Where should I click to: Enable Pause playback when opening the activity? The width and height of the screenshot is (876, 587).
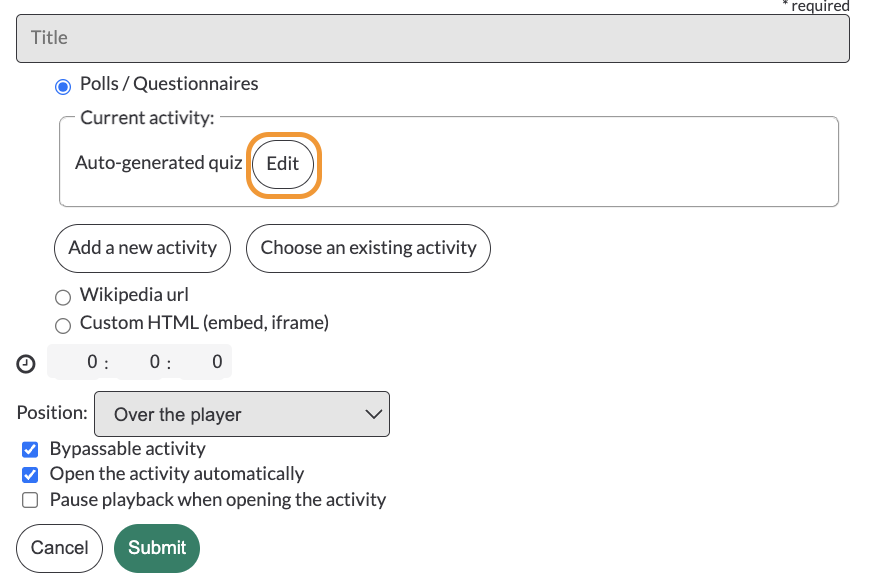30,500
